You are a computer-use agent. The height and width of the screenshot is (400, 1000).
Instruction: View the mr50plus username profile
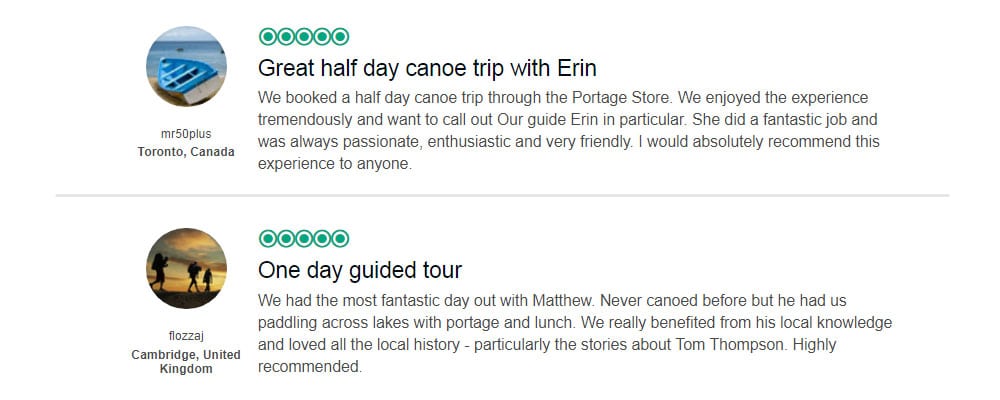pyautogui.click(x=186, y=134)
